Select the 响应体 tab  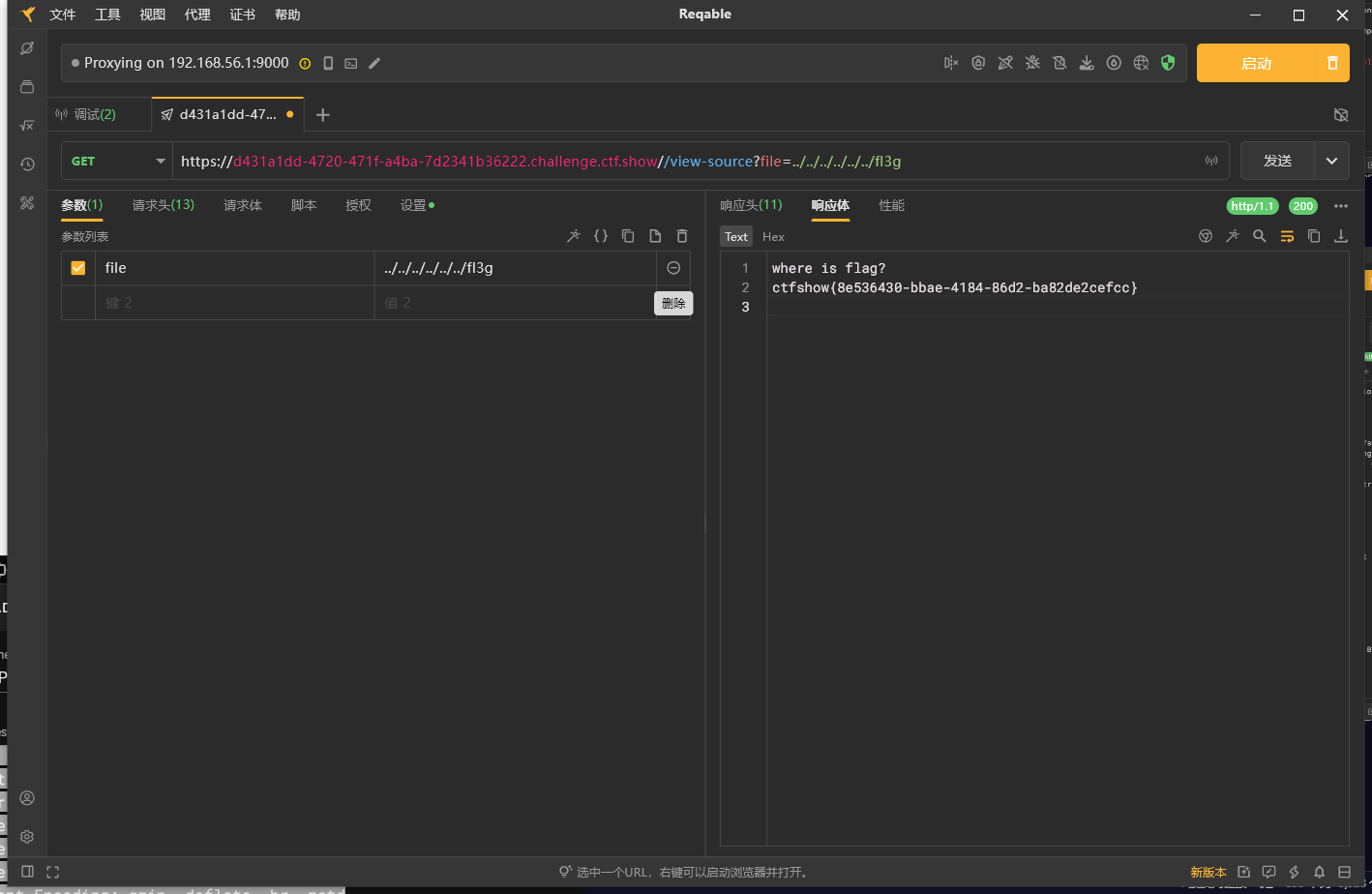click(830, 205)
